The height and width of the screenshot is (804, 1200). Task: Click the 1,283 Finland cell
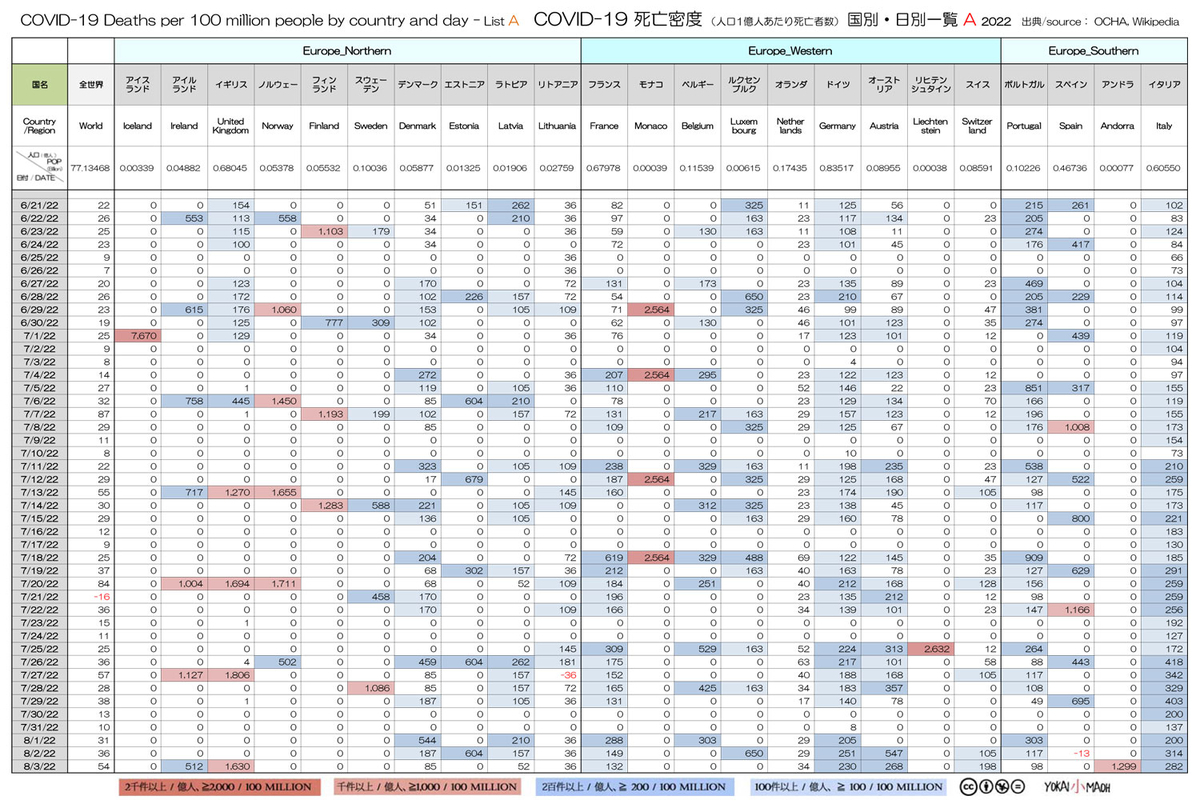point(324,507)
